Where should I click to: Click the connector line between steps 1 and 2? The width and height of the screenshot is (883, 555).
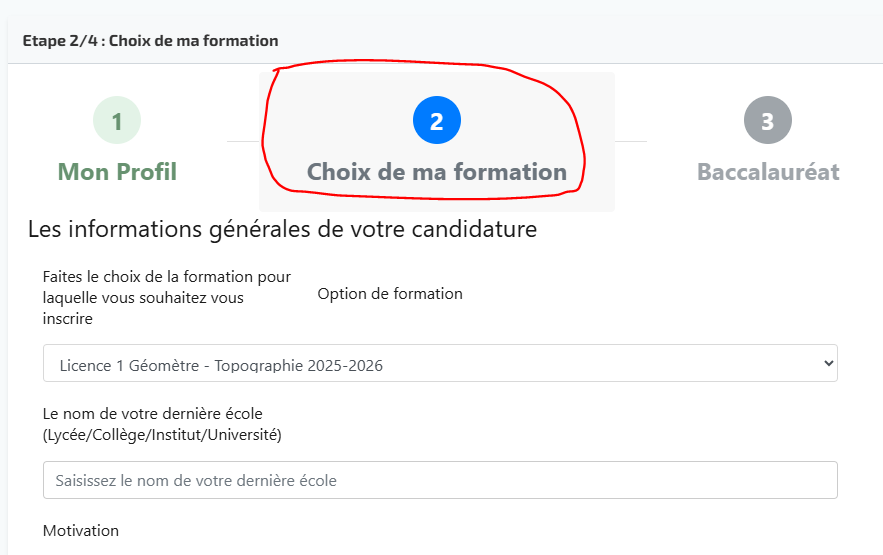coord(243,141)
